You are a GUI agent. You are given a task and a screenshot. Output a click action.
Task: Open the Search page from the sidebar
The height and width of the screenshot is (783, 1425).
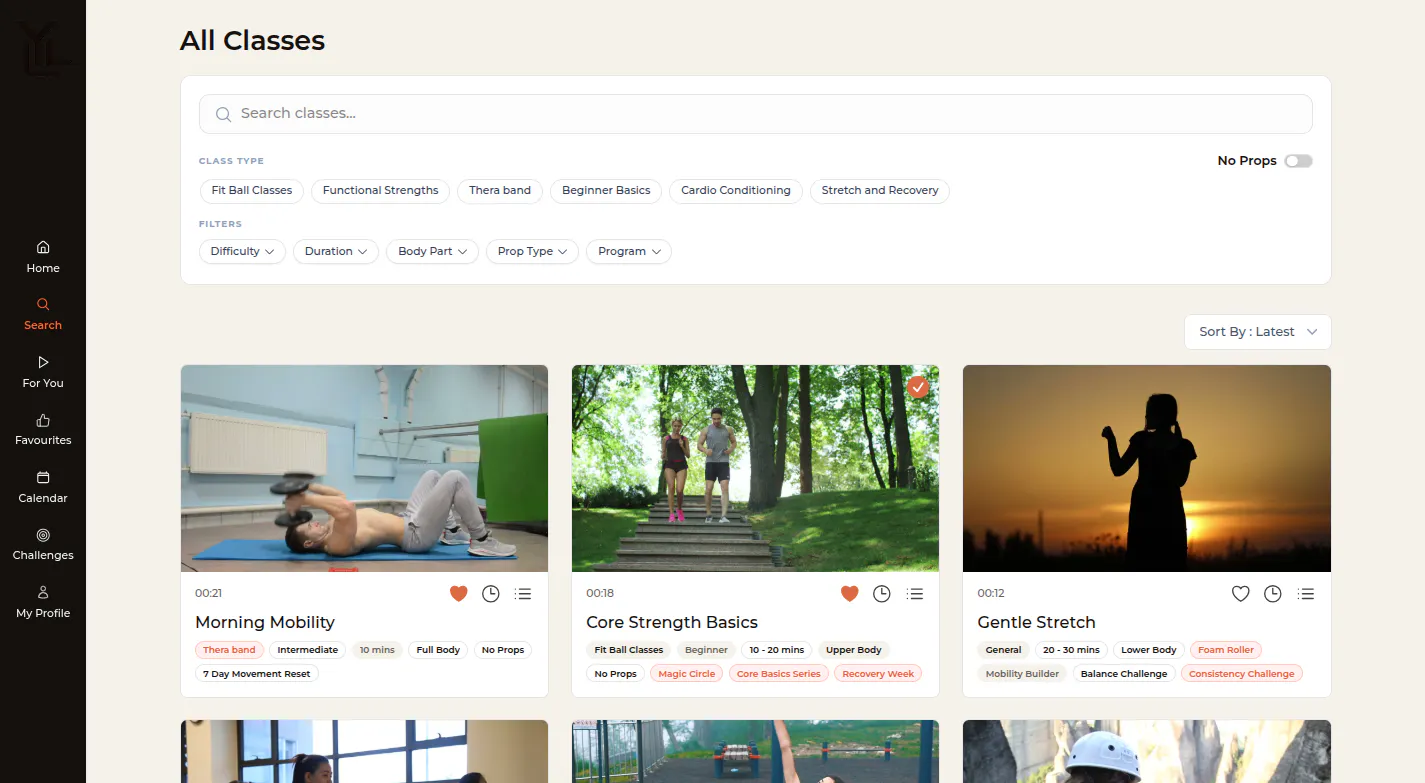click(x=43, y=314)
